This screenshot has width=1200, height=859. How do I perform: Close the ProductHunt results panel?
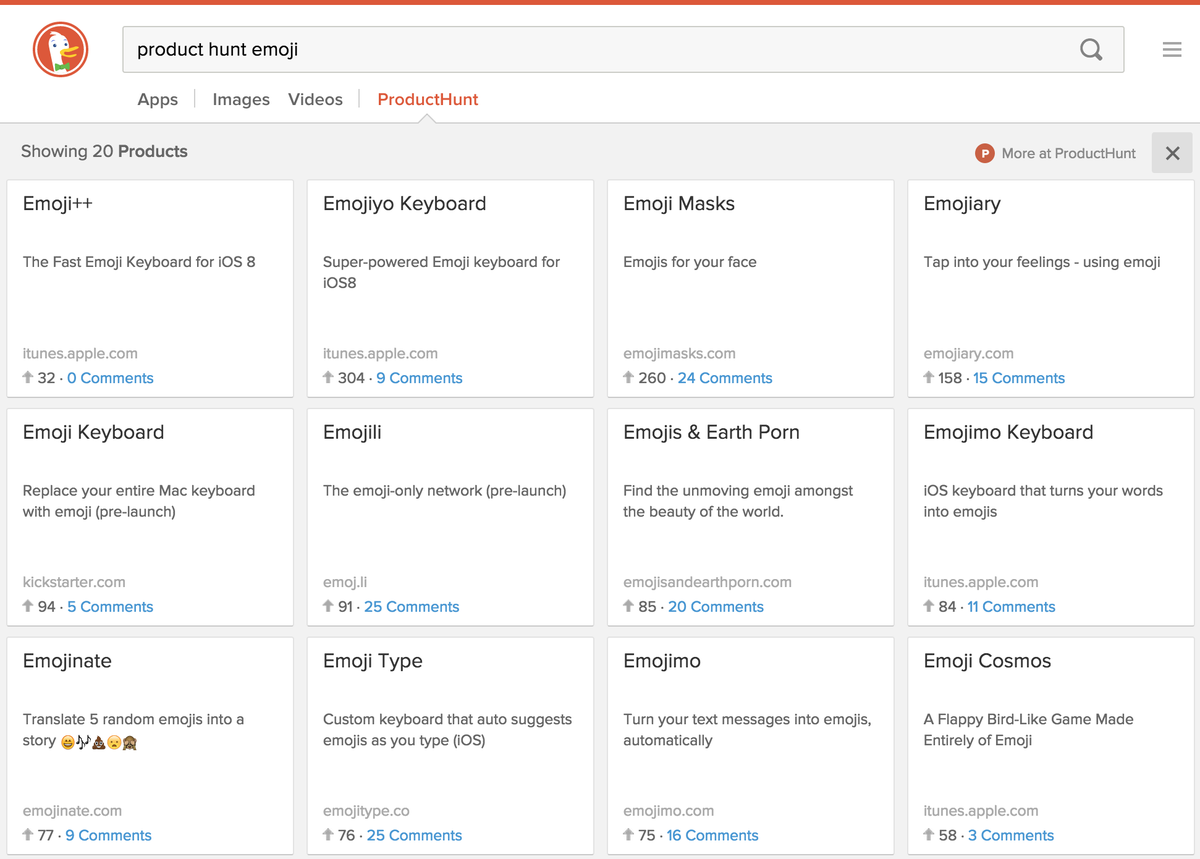[x=1172, y=153]
